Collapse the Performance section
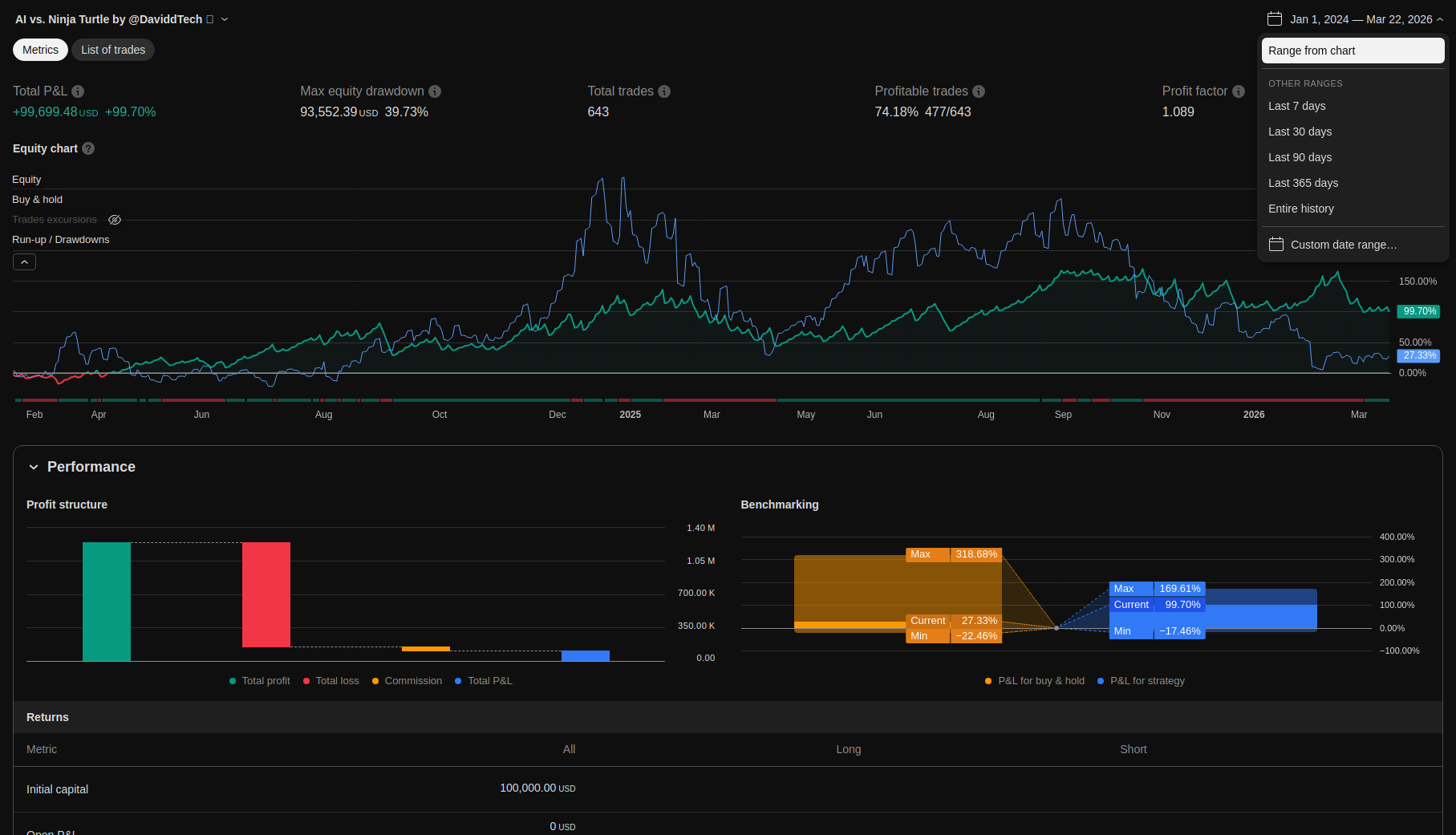The height and width of the screenshot is (835, 1456). [x=34, y=467]
